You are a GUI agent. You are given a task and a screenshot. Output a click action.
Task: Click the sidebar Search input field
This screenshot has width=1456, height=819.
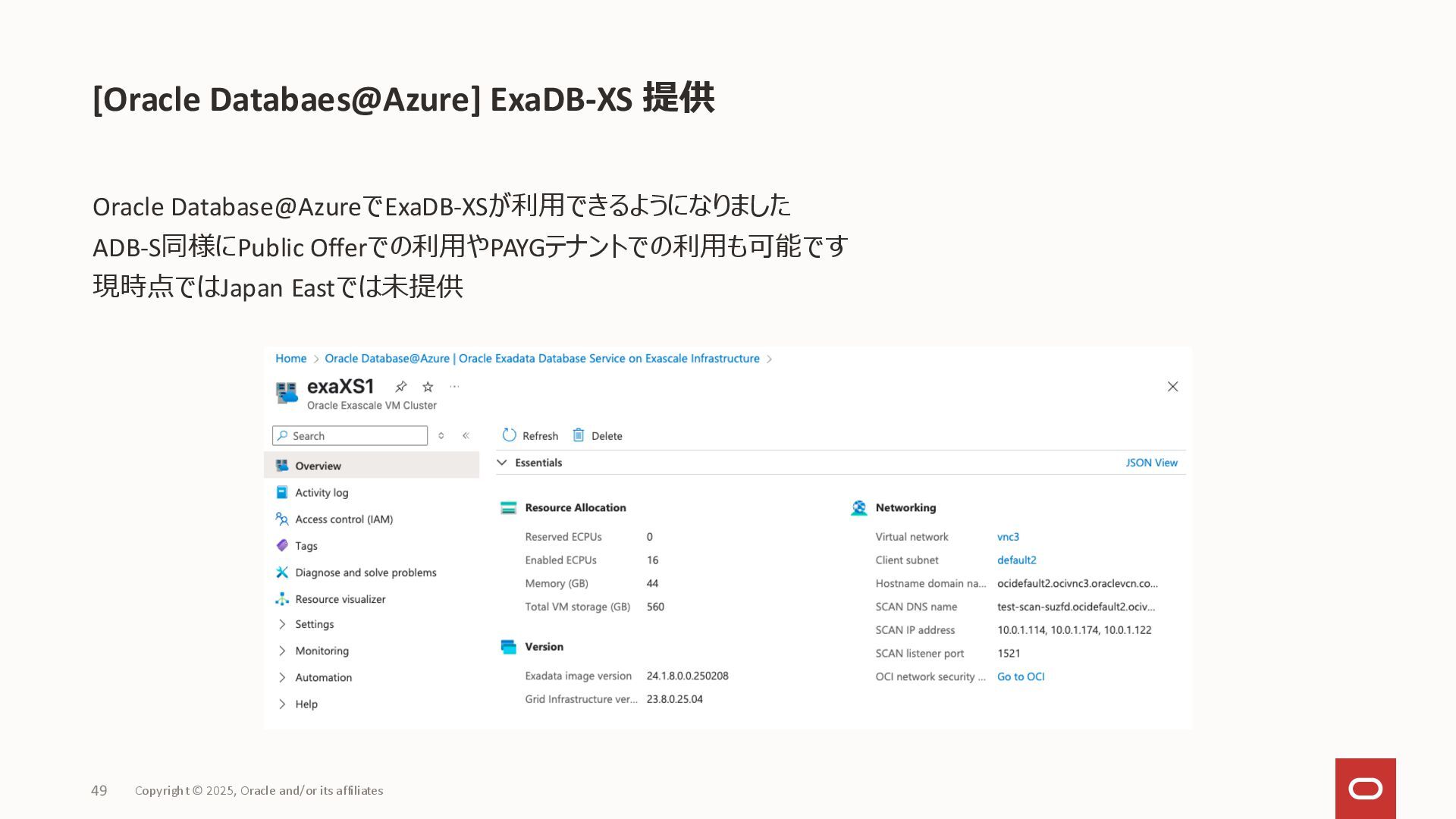356,436
